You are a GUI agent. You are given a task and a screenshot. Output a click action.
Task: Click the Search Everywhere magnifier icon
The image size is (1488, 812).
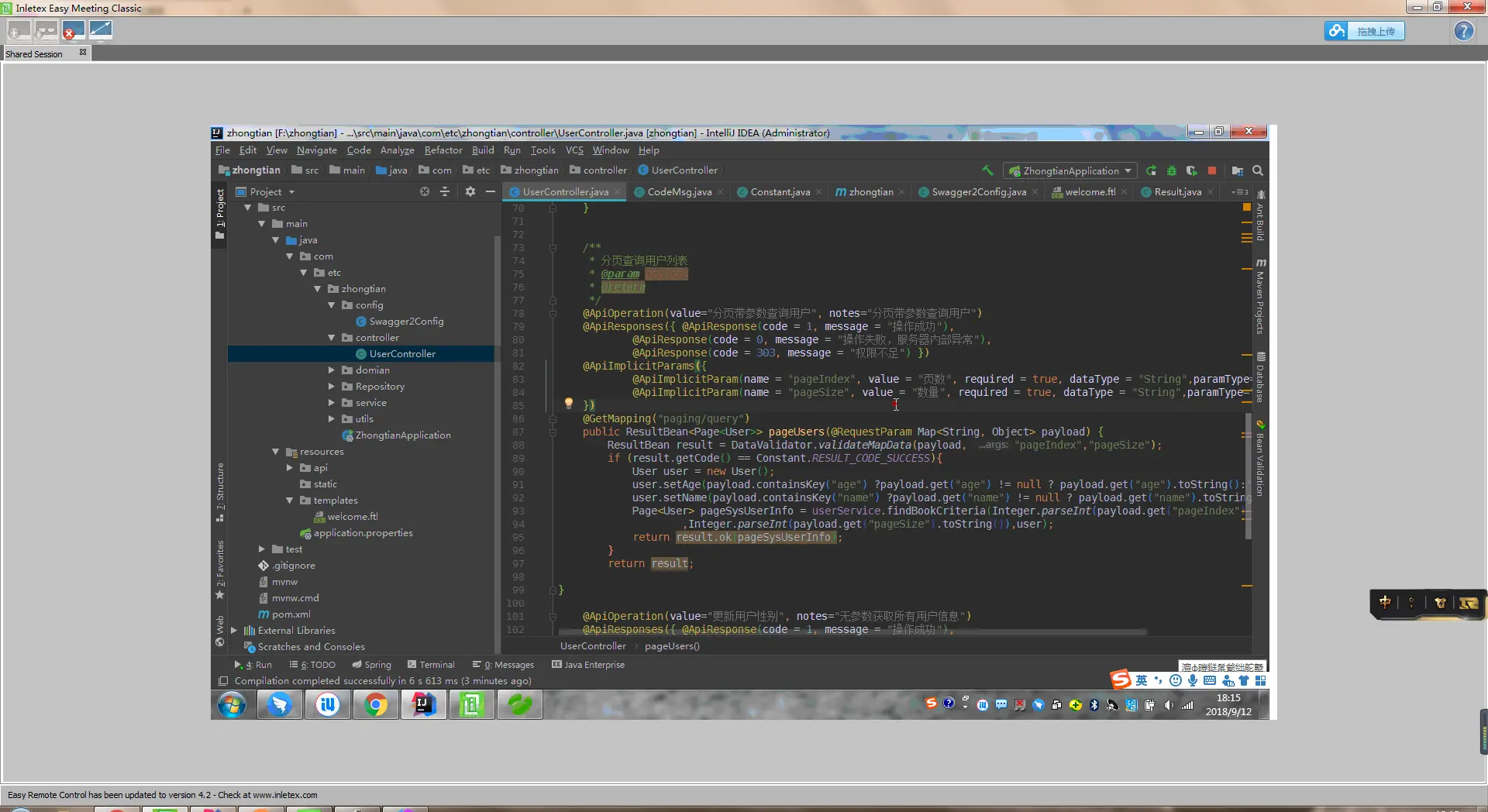coord(1258,170)
